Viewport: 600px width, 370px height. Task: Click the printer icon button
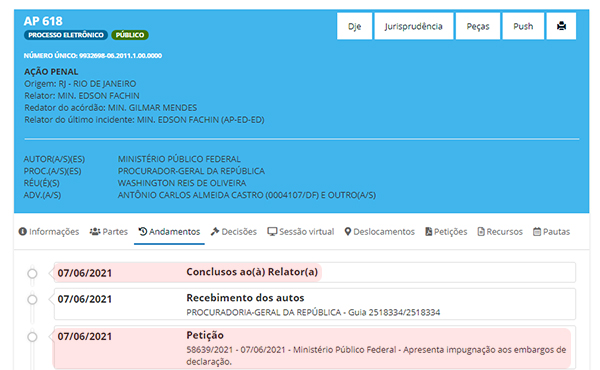point(561,26)
